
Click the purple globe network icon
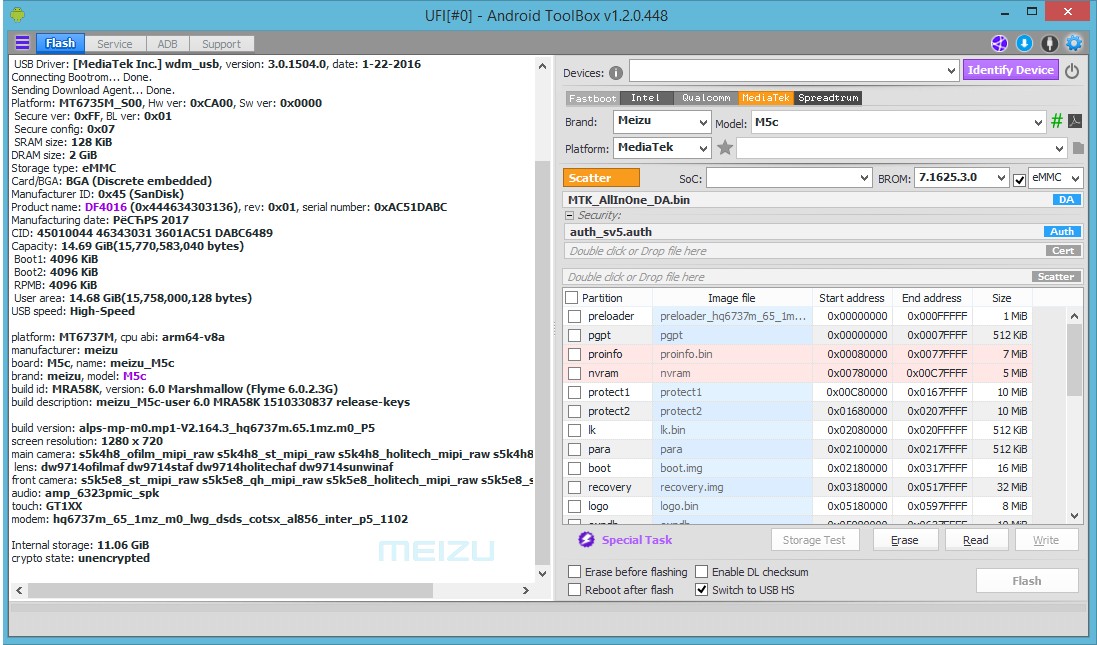coord(999,43)
